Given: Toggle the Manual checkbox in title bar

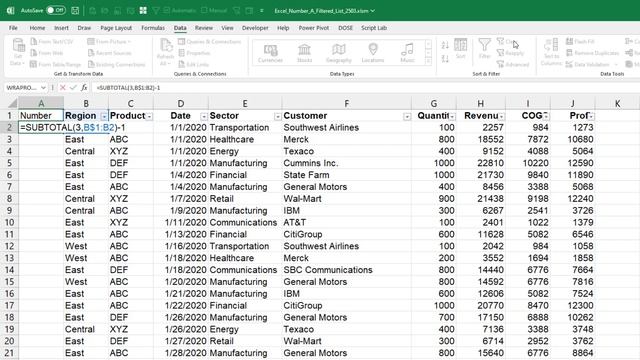Looking at the screenshot, I should click(x=204, y=11).
